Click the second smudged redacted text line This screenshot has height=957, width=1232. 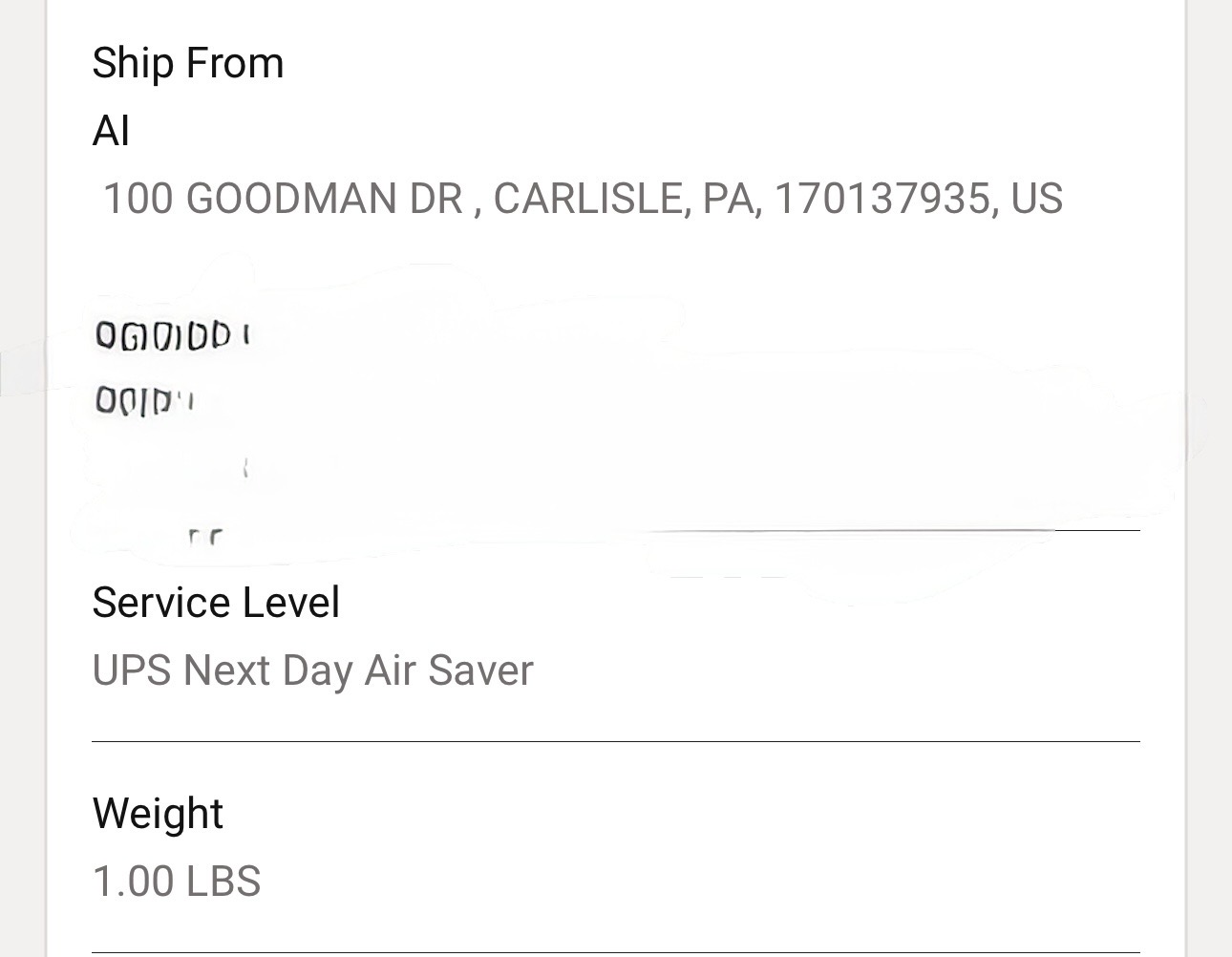143,401
